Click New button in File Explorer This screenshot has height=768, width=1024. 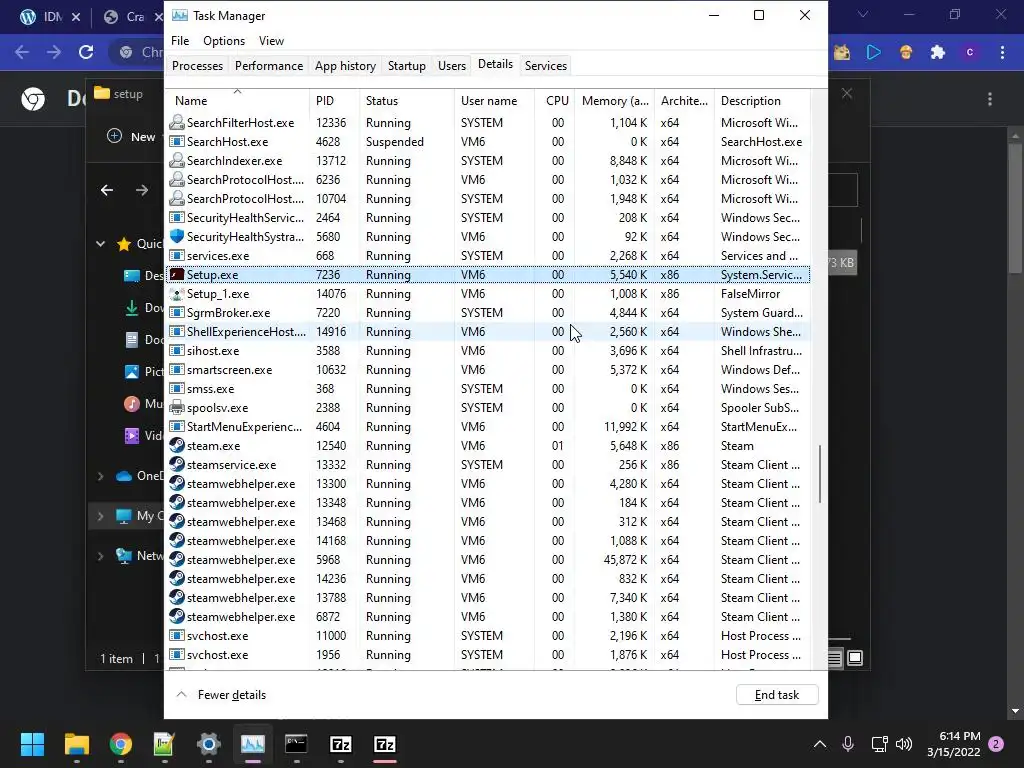(x=131, y=136)
